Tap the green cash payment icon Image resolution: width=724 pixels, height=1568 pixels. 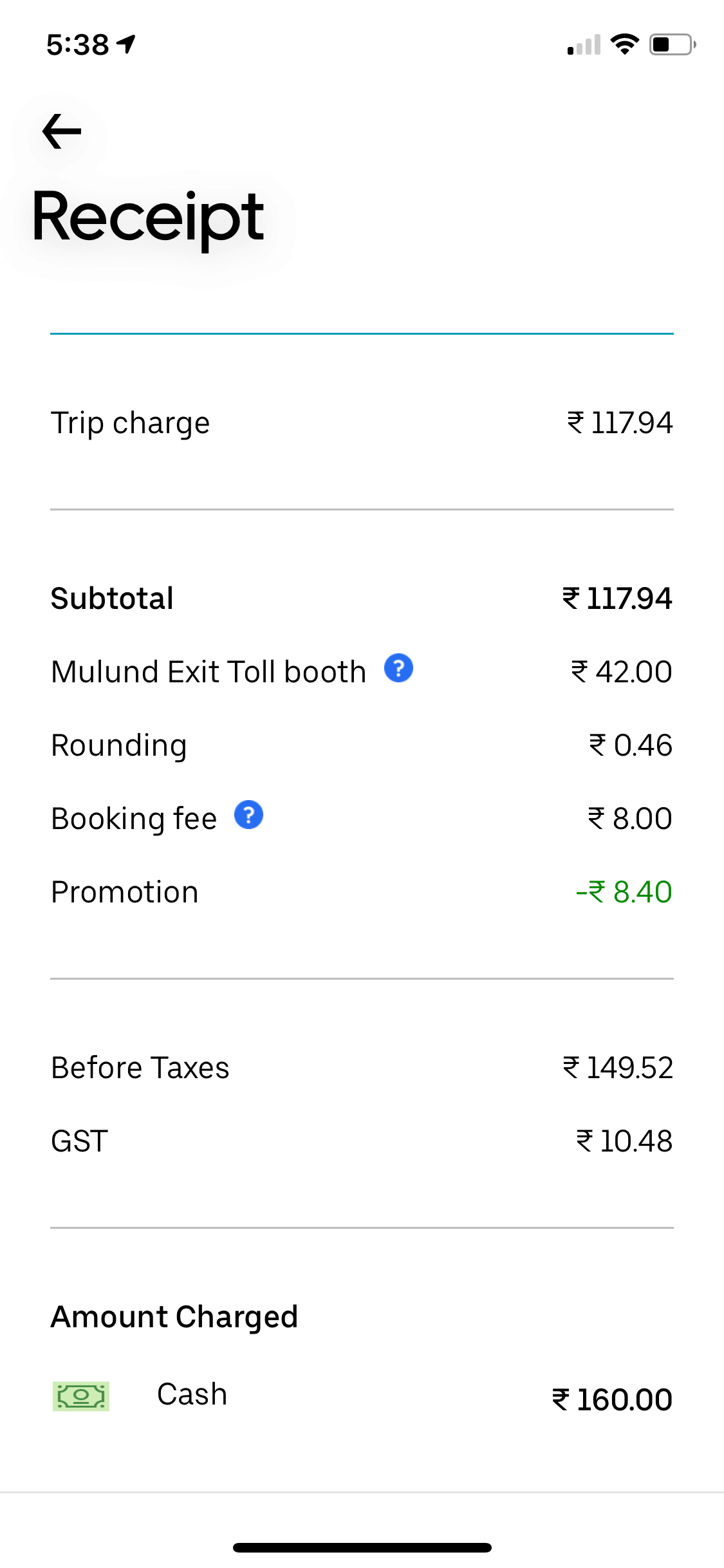pyautogui.click(x=81, y=1396)
